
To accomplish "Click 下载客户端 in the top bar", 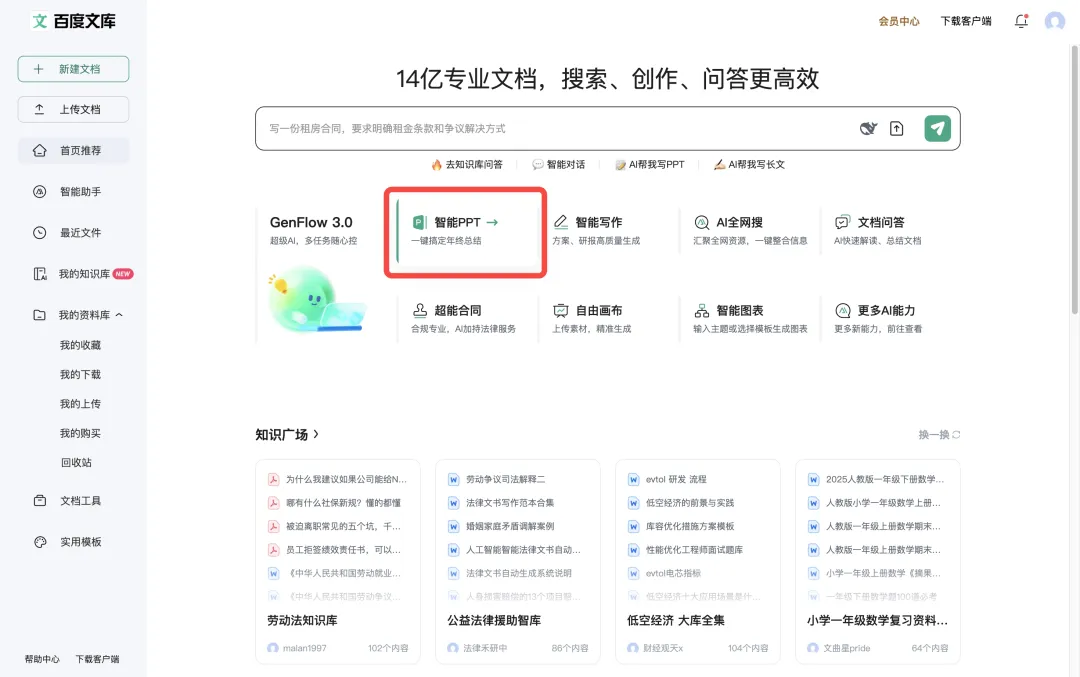I will (x=966, y=21).
